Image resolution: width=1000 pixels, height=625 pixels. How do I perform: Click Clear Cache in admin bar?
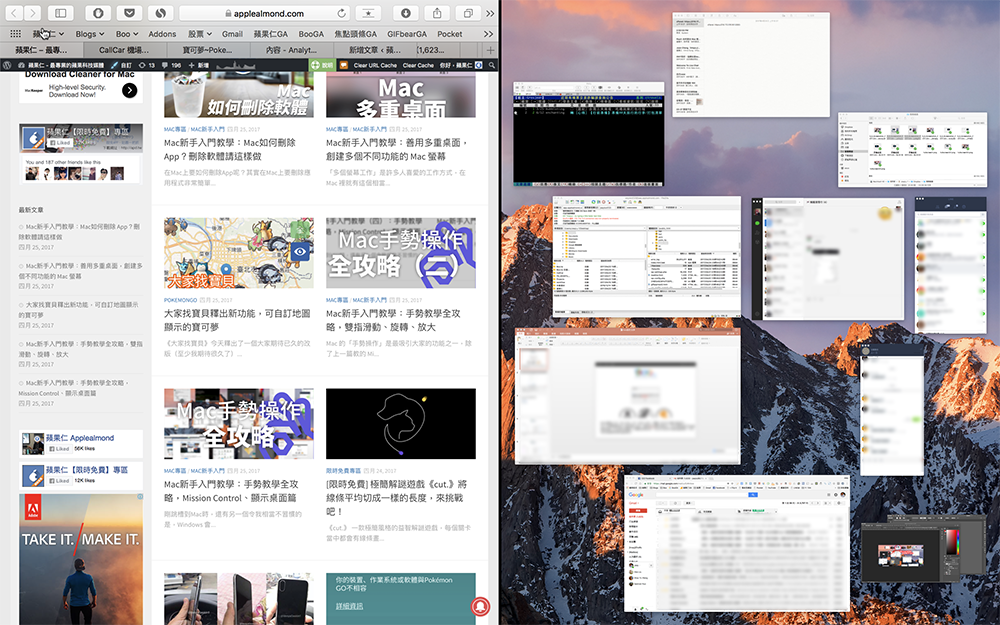[418, 65]
